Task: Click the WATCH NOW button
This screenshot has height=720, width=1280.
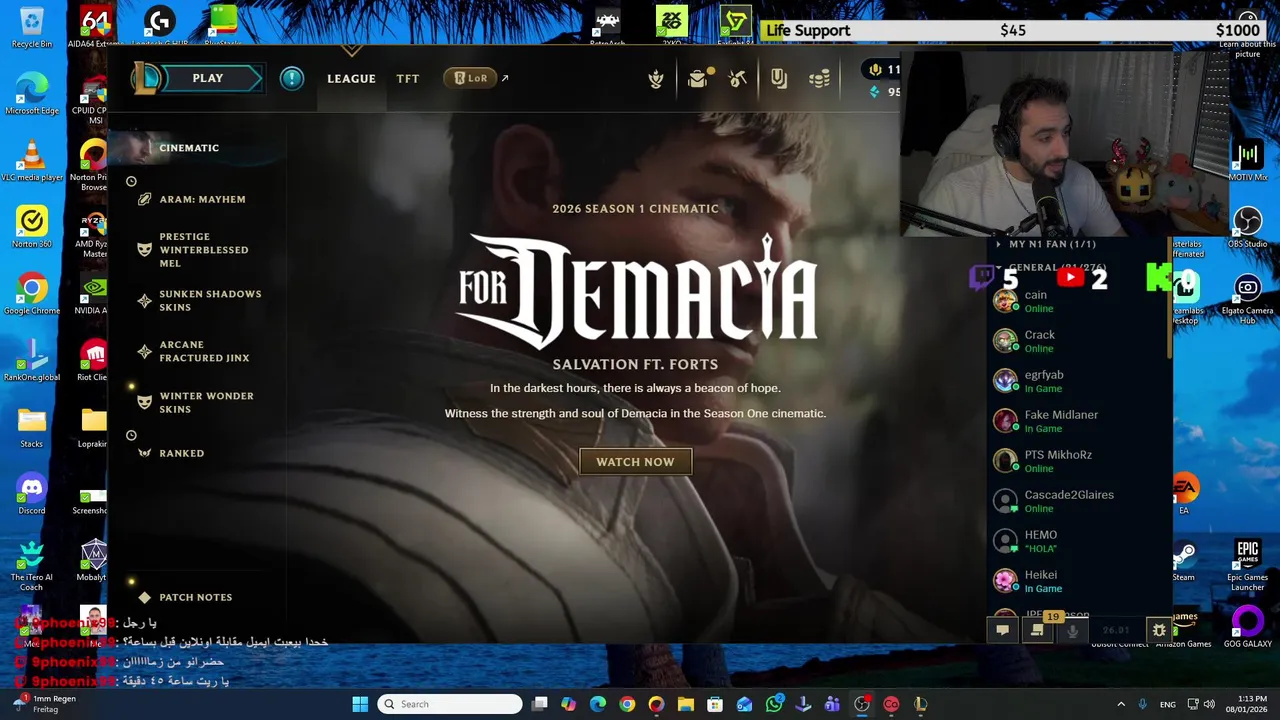Action: pos(636,462)
